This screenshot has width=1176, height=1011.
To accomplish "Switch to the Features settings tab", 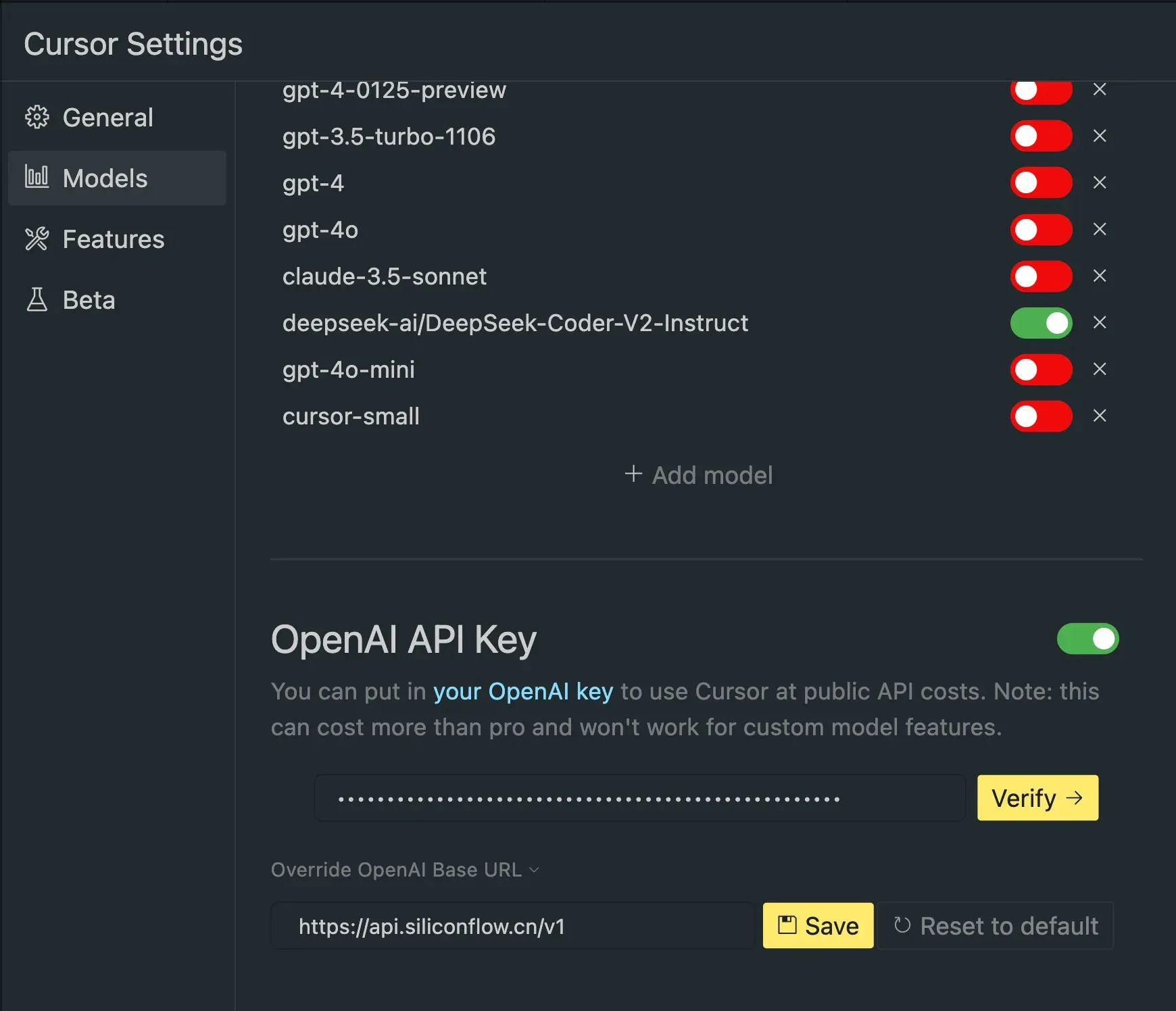I will 113,239.
